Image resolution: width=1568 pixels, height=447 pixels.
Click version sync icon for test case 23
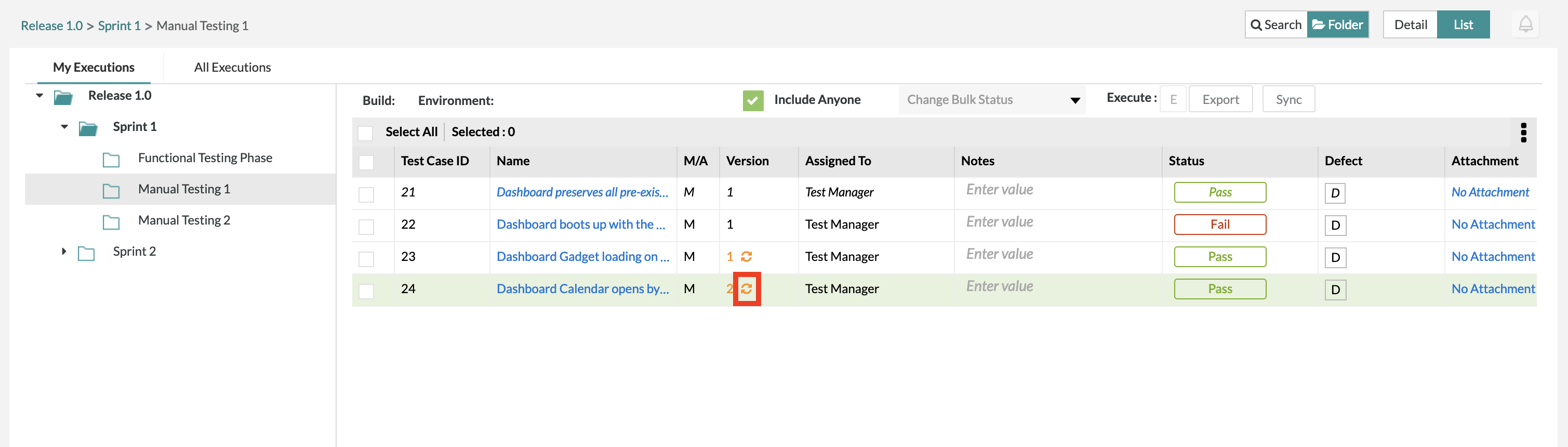pyautogui.click(x=746, y=256)
